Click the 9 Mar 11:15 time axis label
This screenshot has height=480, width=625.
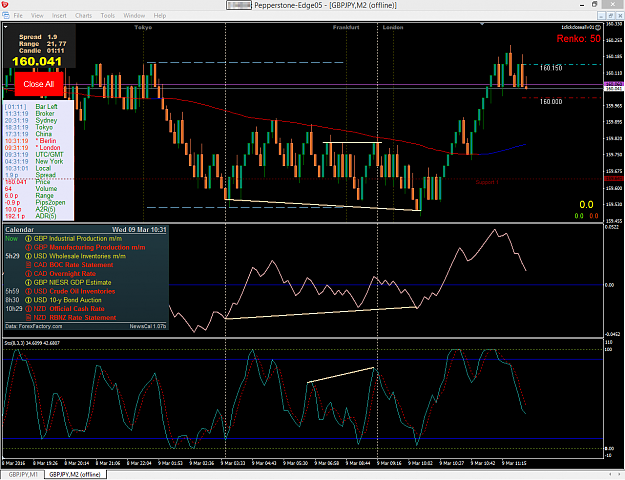(514, 463)
